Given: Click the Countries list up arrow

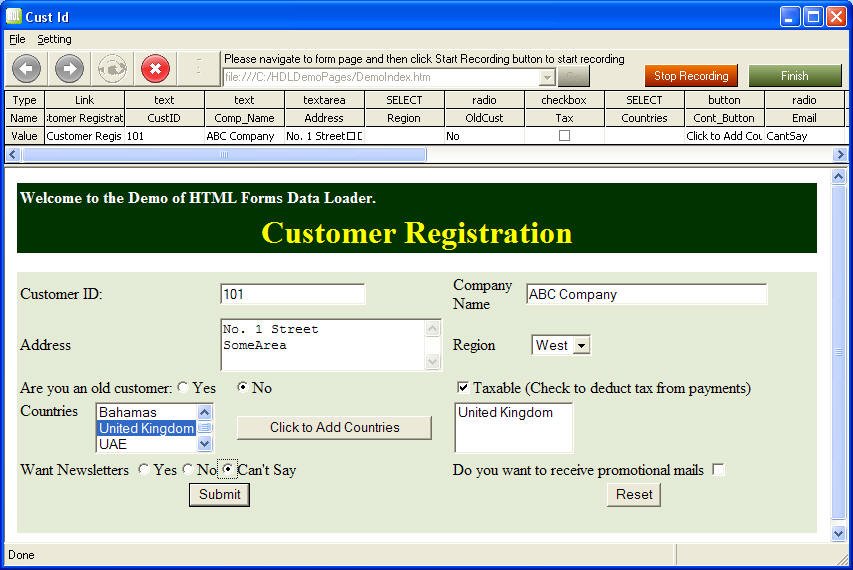Looking at the screenshot, I should 205,412.
